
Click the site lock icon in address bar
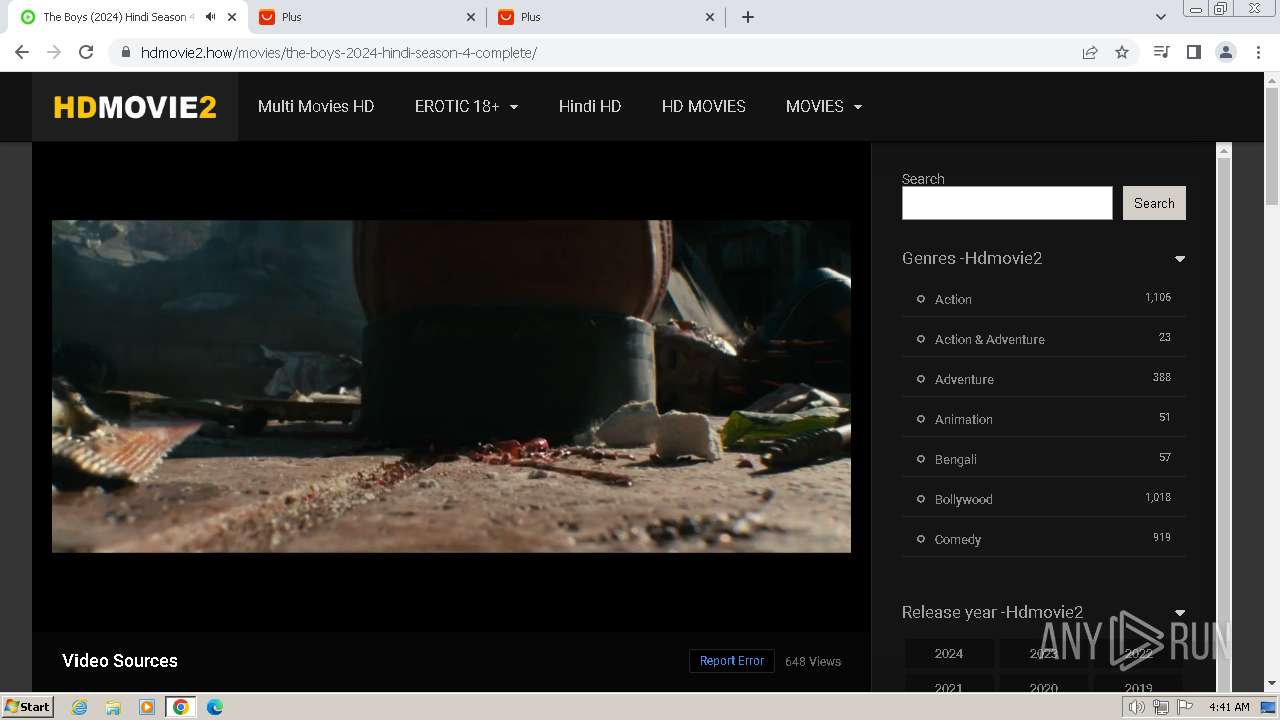click(x=125, y=52)
